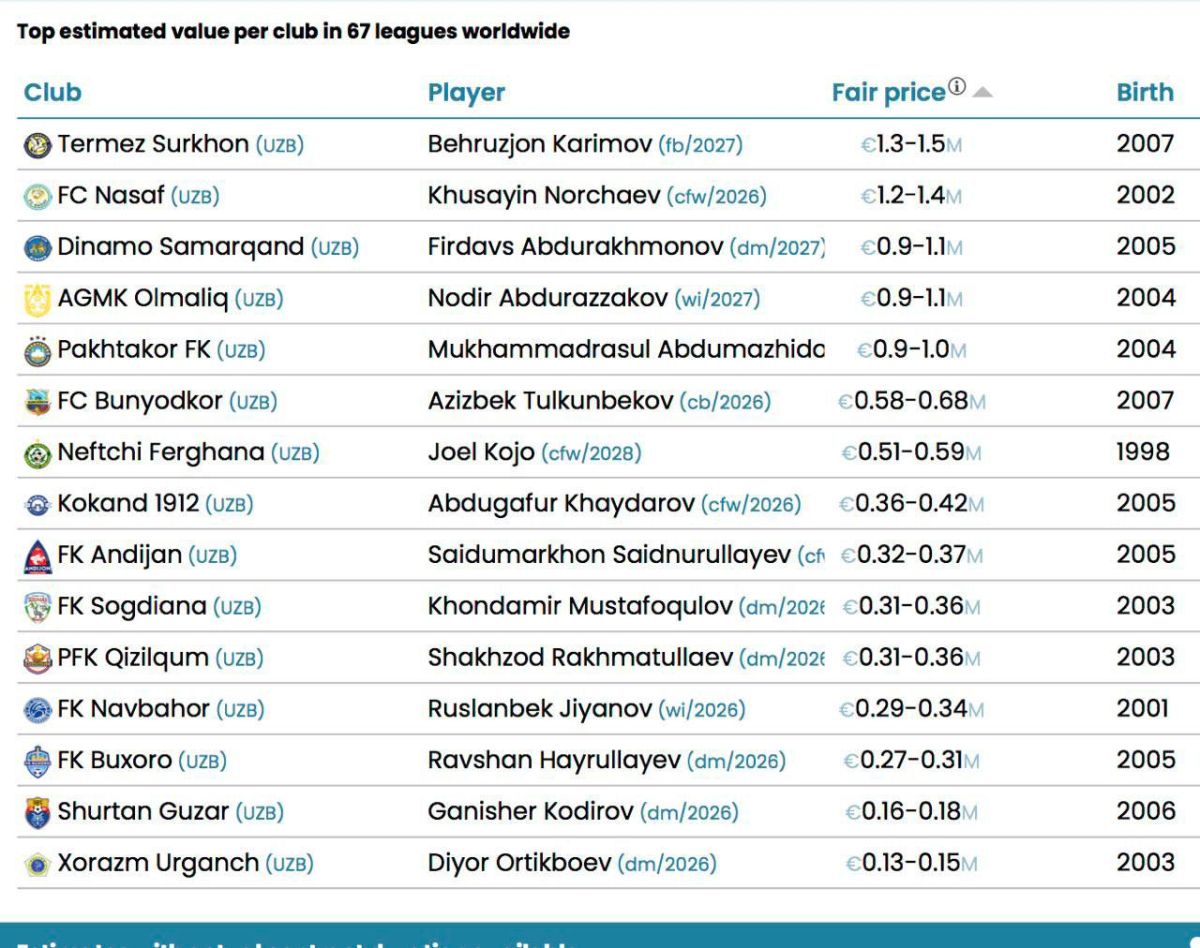Viewport: 1200px width, 948px height.
Task: Sort the table by Club column
Action: [52, 93]
